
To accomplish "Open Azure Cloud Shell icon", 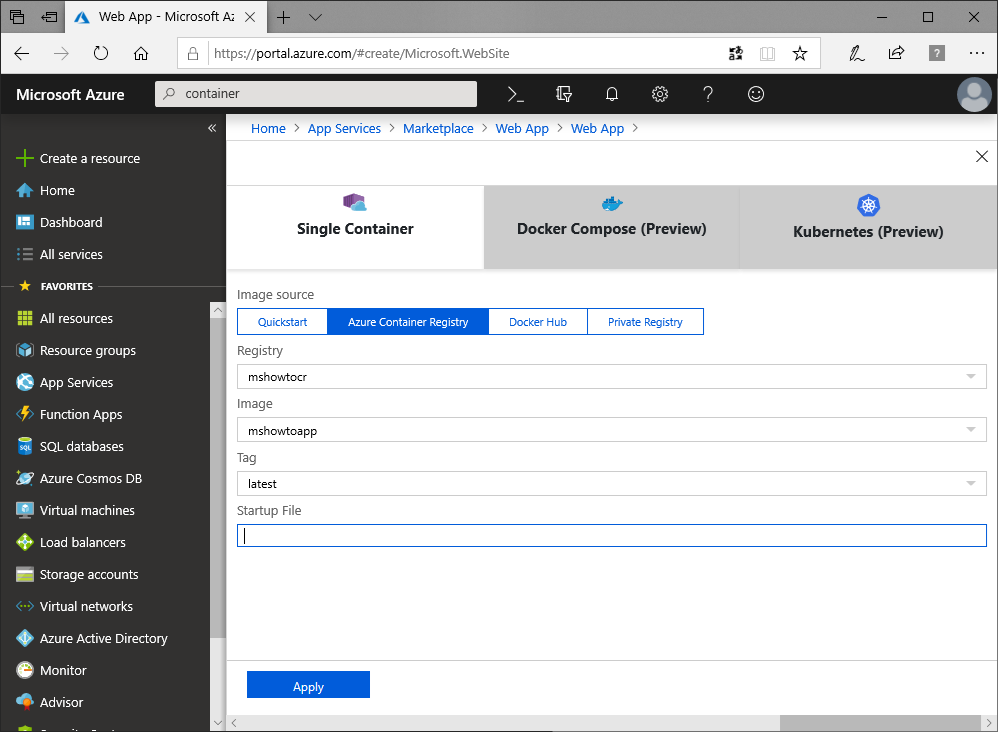I will [x=515, y=94].
